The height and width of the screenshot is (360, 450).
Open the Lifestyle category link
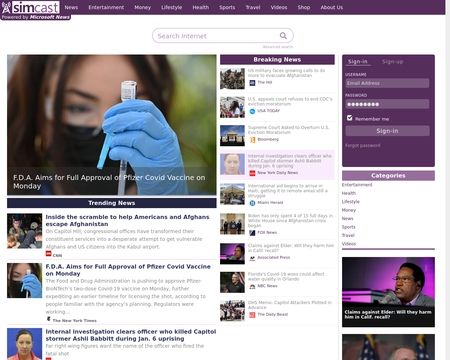351,202
